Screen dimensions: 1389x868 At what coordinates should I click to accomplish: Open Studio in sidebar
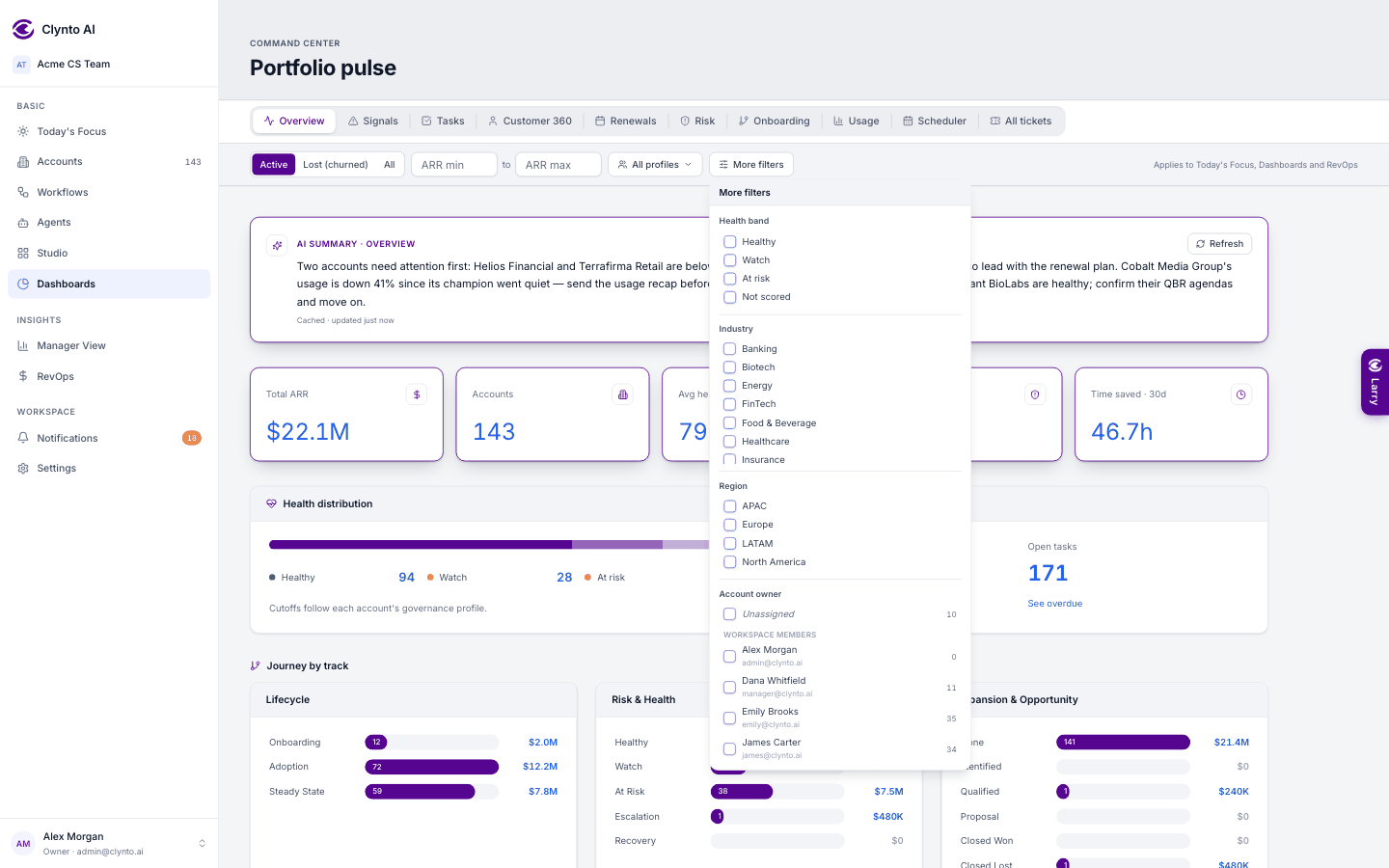109,253
